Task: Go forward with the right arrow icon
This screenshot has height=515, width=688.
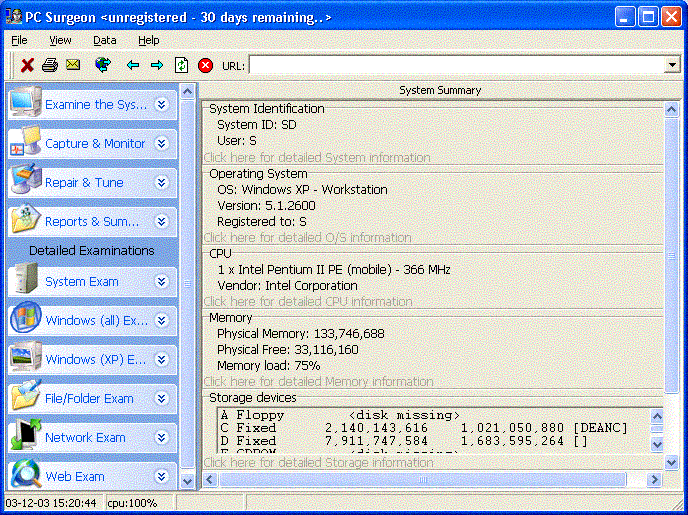Action: (x=156, y=65)
